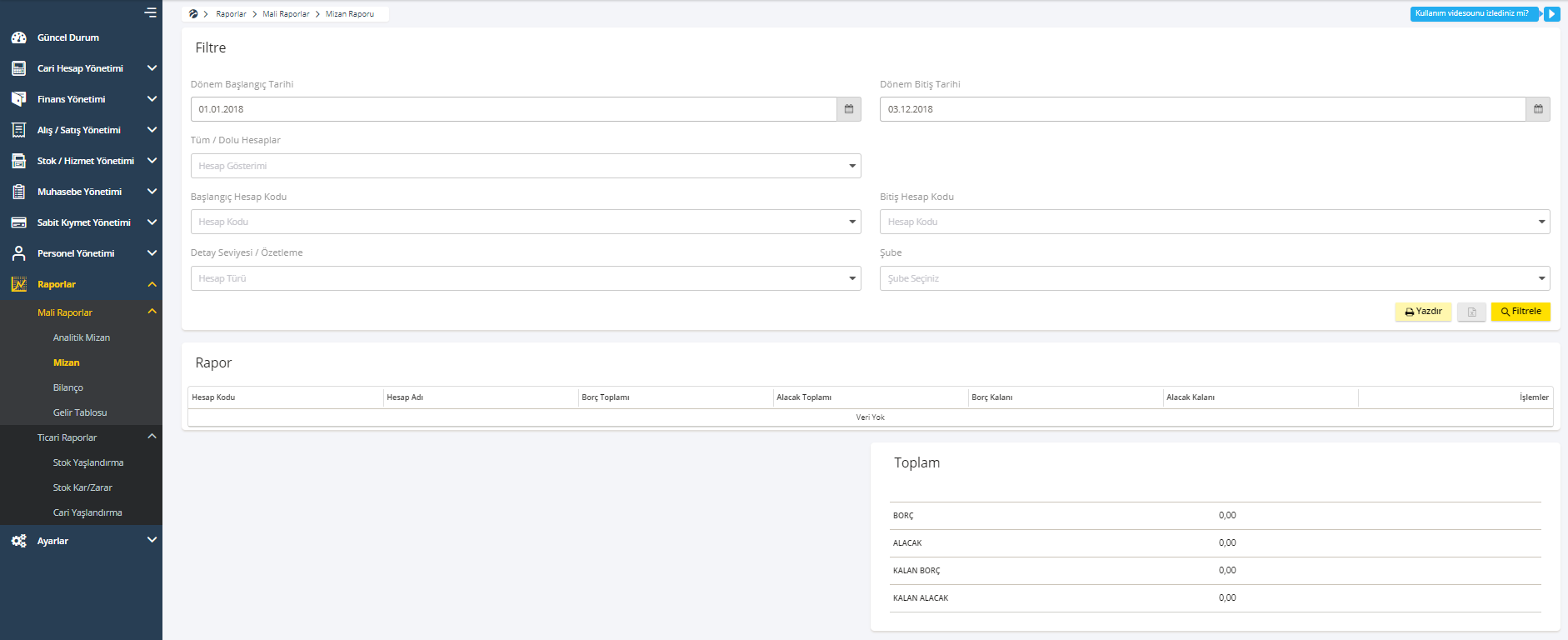Open Bilanço report

(x=68, y=387)
